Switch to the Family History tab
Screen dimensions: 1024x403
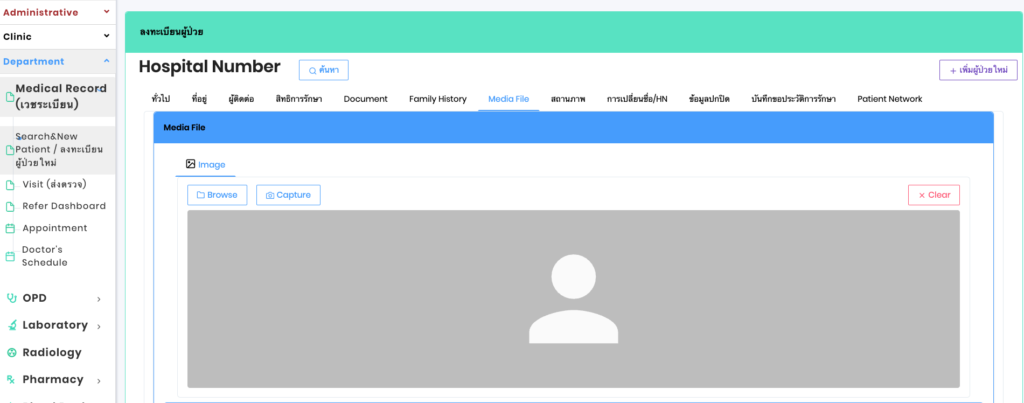437,99
